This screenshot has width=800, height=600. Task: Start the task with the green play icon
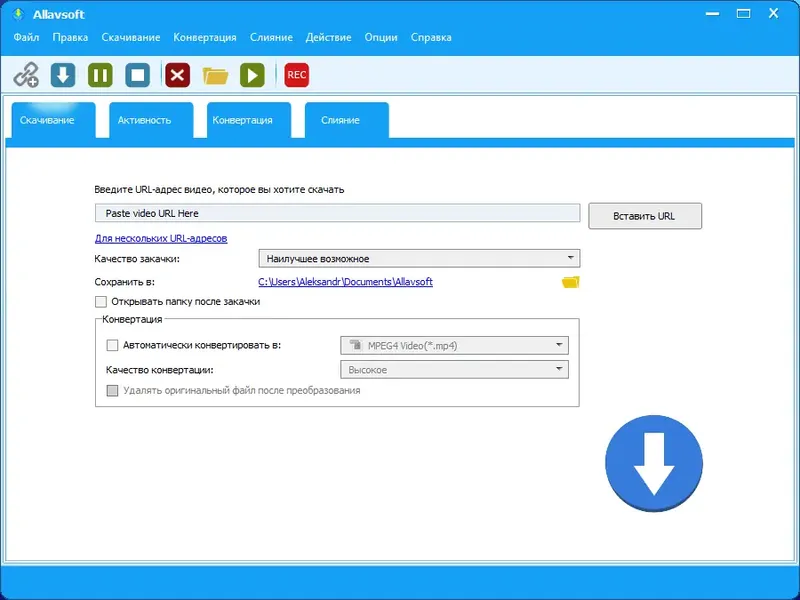252,74
